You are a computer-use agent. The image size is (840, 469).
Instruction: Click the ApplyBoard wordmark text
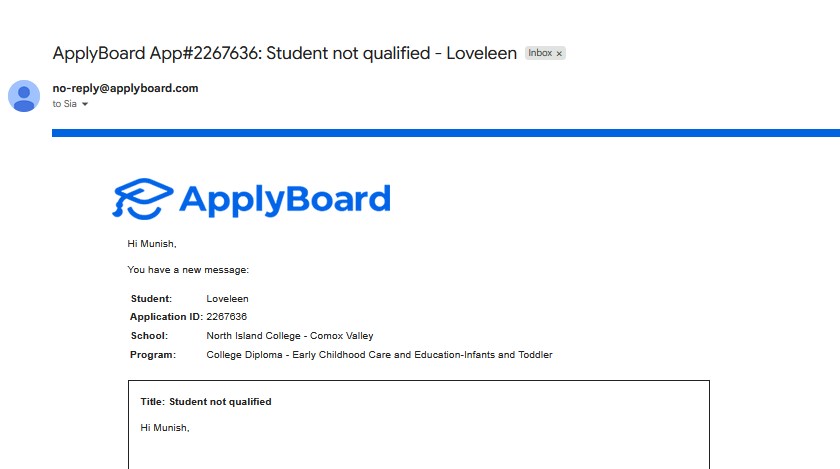pos(284,199)
